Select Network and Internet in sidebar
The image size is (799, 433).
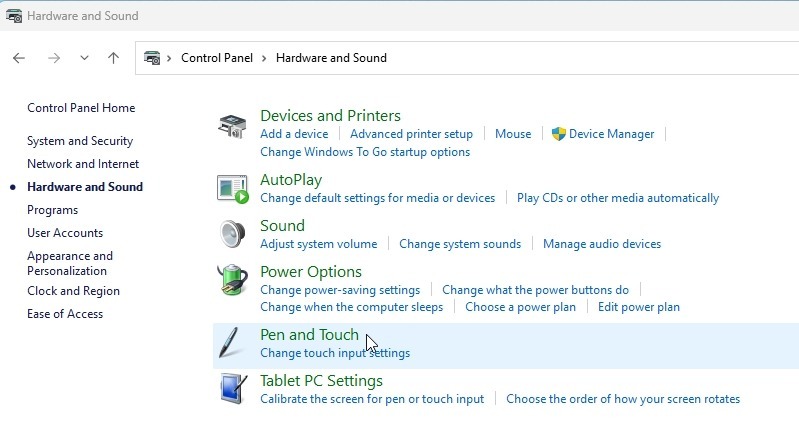pos(83,164)
